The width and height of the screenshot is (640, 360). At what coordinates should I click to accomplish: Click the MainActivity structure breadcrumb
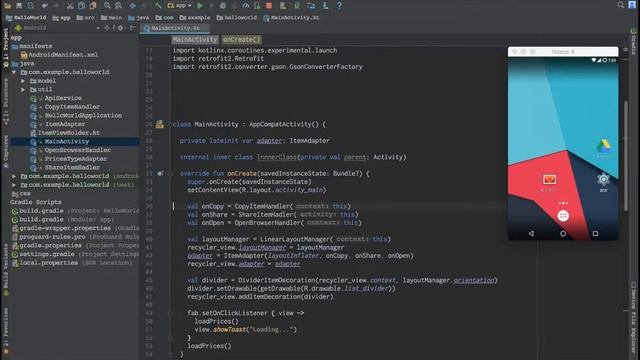click(195, 40)
